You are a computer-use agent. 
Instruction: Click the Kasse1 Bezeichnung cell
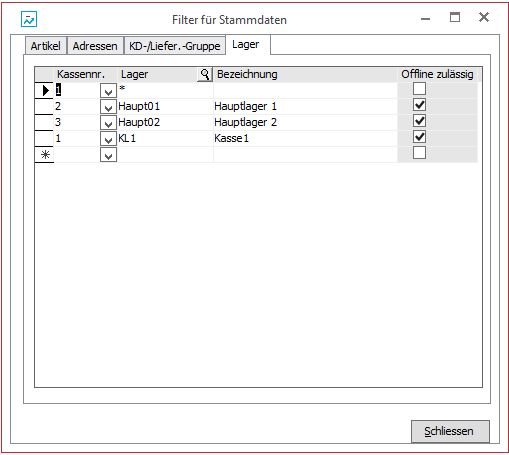[305, 139]
